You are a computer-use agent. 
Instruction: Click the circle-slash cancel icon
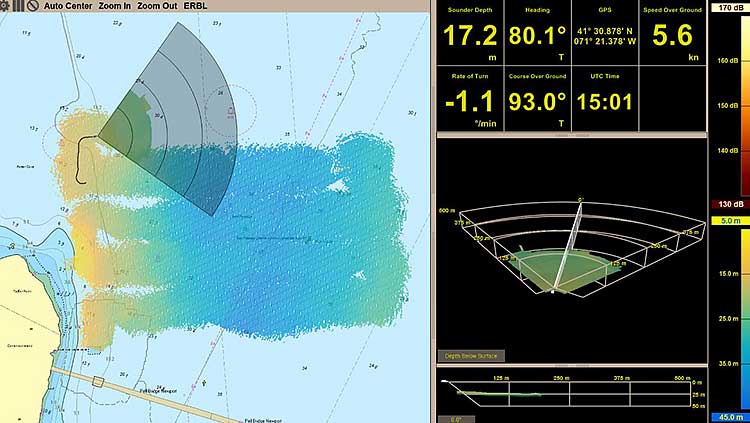coord(33,6)
